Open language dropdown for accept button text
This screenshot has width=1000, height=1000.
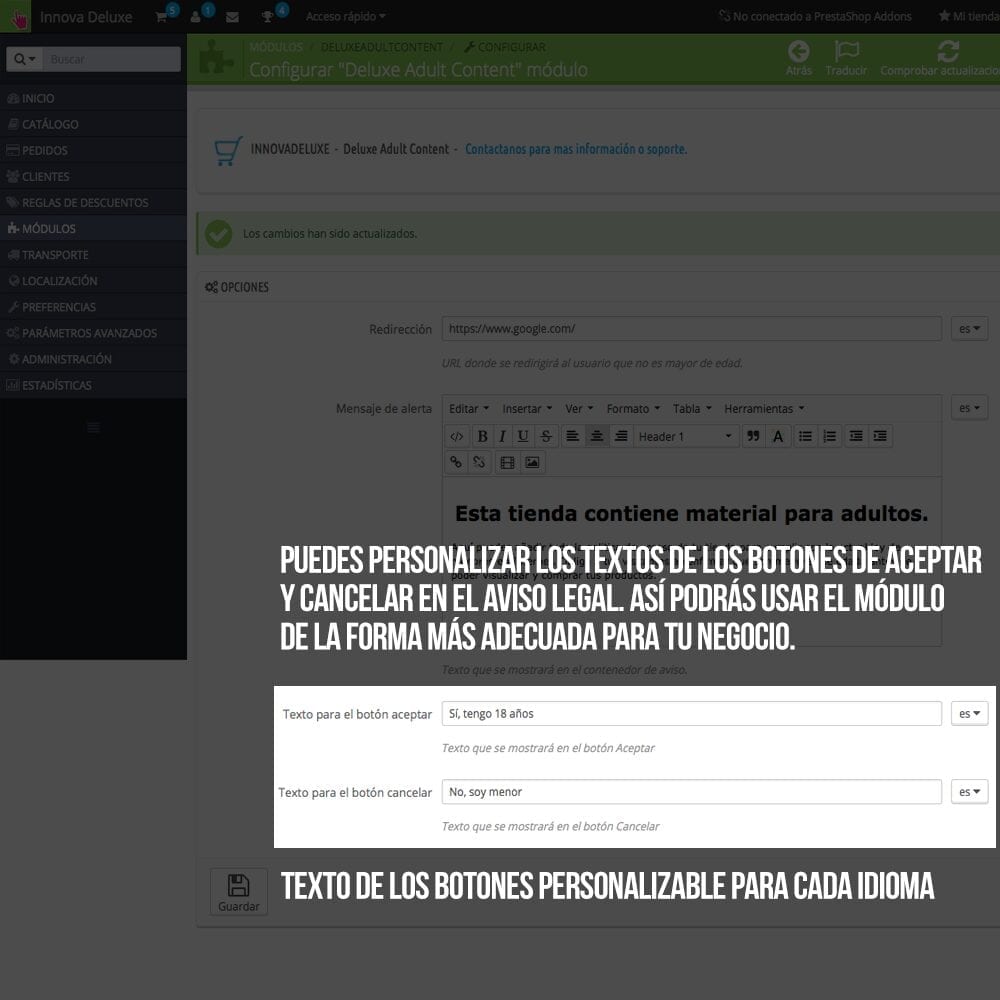pos(969,713)
